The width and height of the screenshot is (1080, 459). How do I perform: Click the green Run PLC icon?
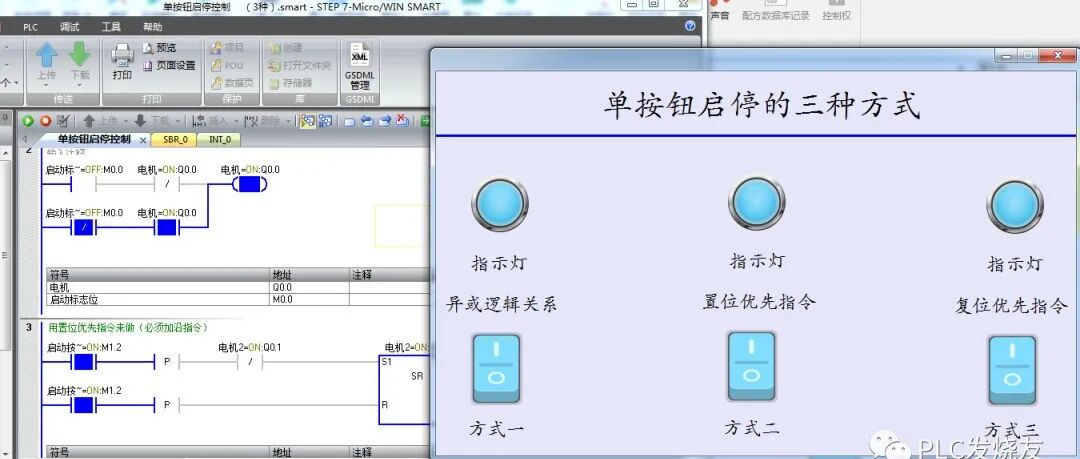(x=28, y=121)
